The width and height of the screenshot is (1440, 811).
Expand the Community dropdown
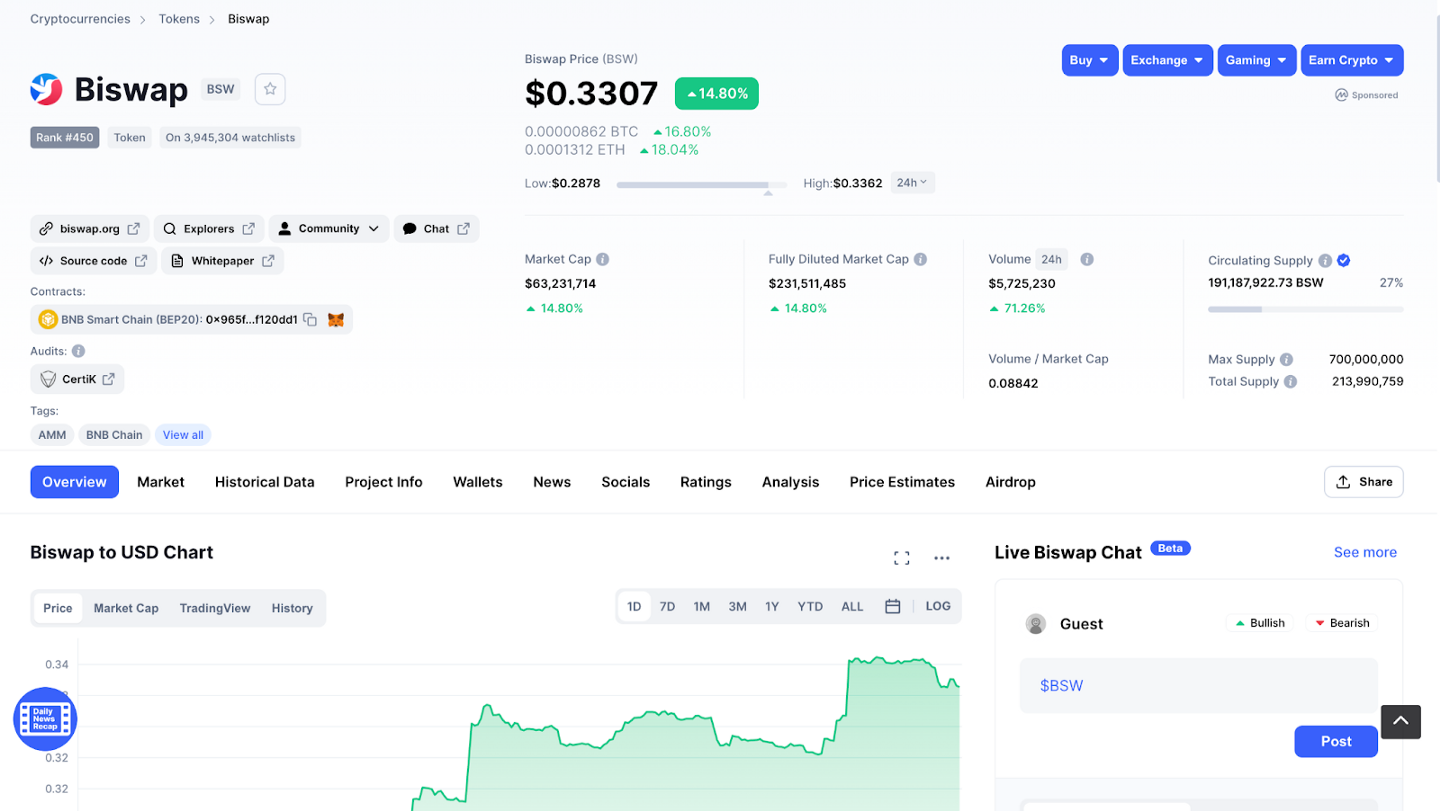coord(329,229)
